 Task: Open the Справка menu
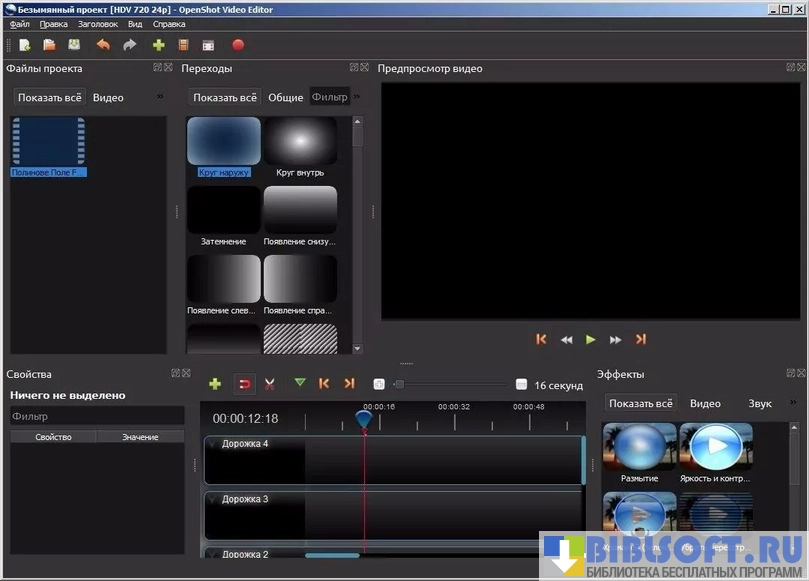pos(169,24)
